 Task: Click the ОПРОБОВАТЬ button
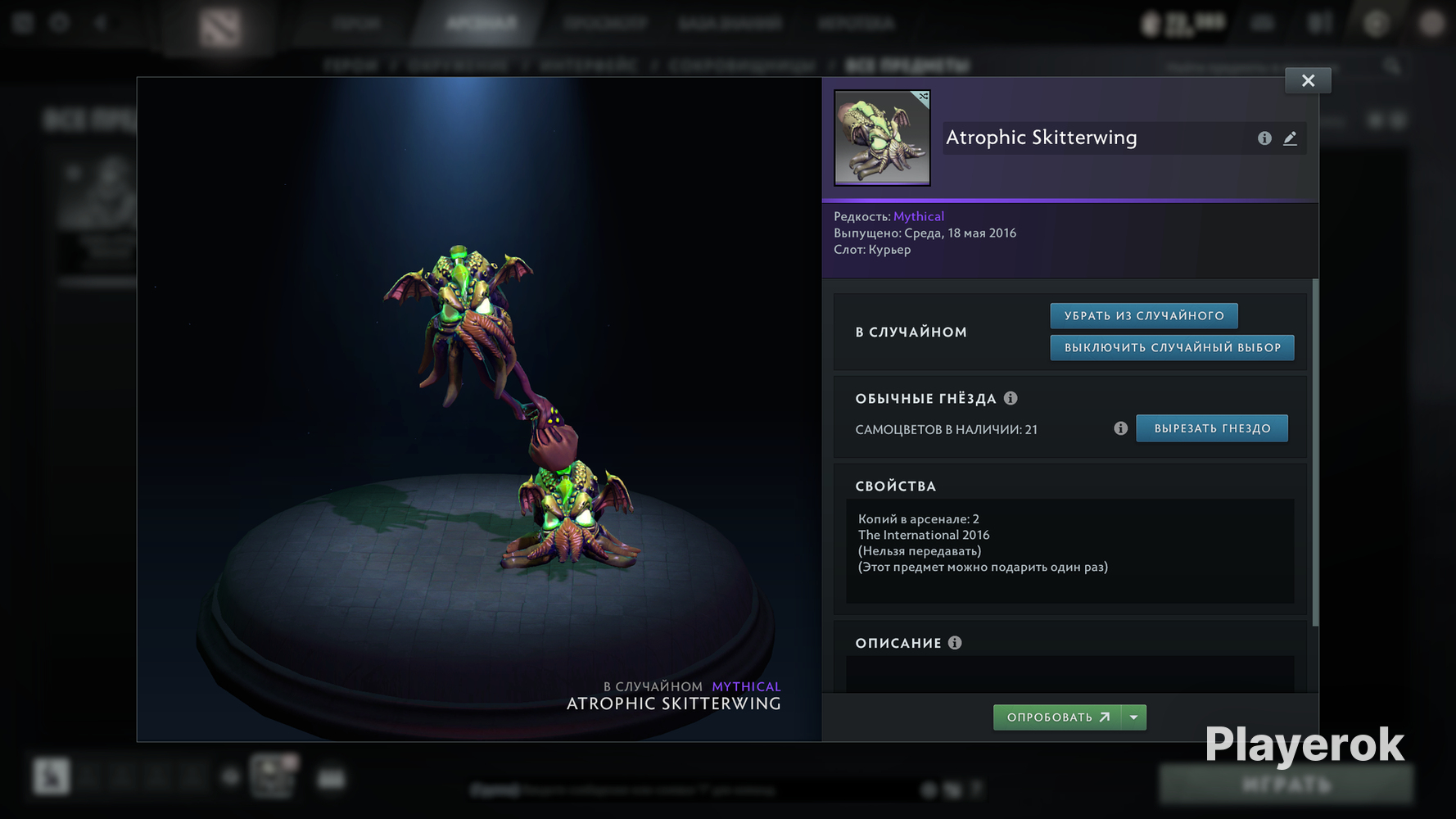1057,717
